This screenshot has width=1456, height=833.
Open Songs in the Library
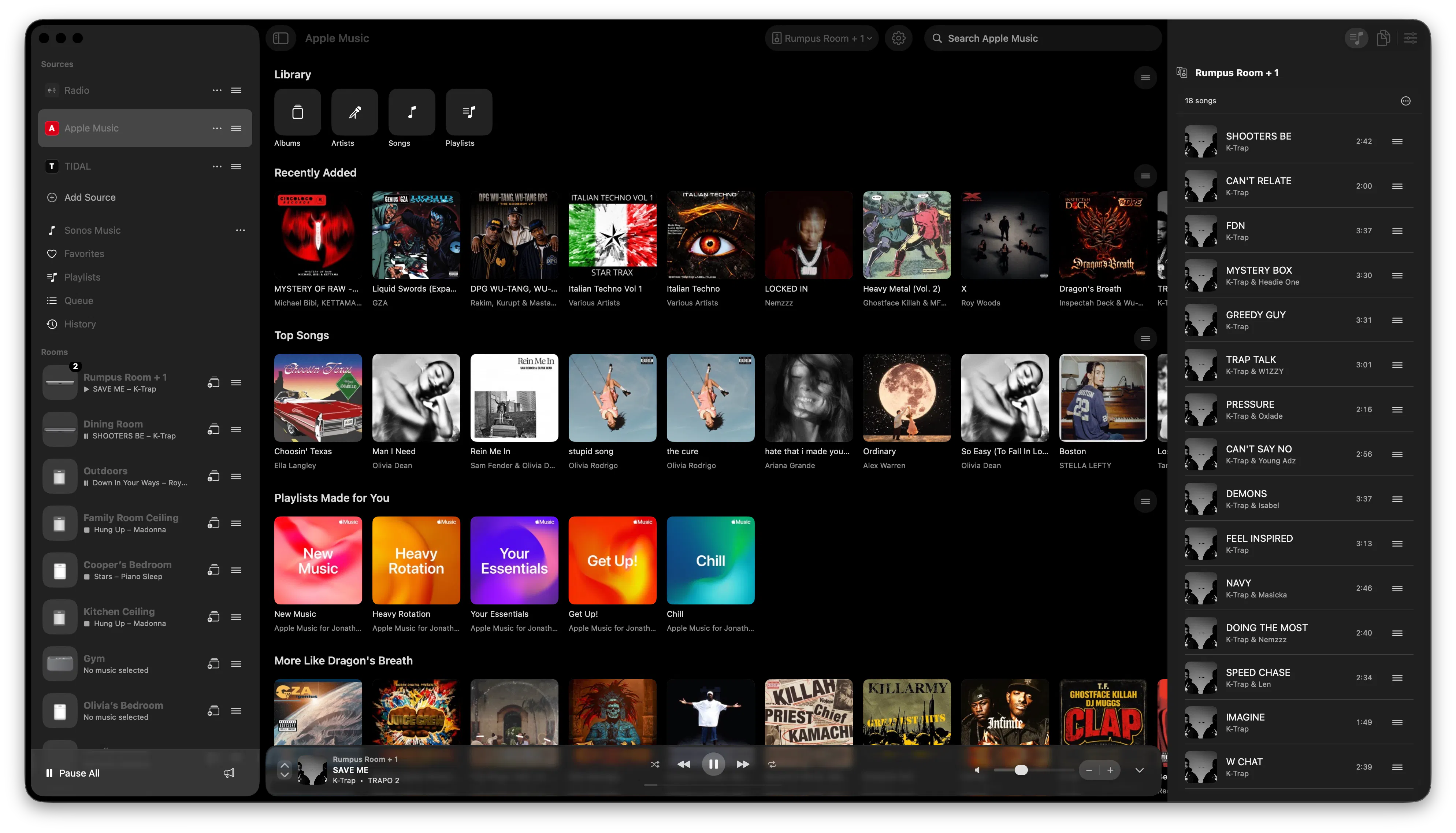[412, 112]
